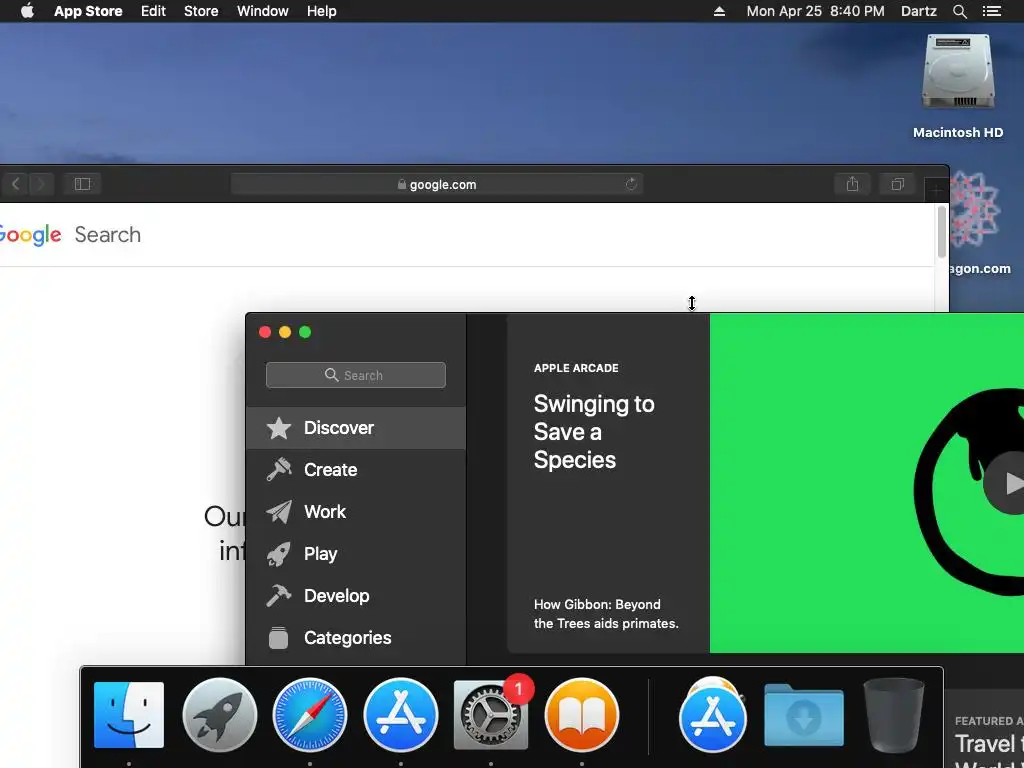Select the Create category with paintbrush icon
The width and height of the screenshot is (1024, 768).
356,470
